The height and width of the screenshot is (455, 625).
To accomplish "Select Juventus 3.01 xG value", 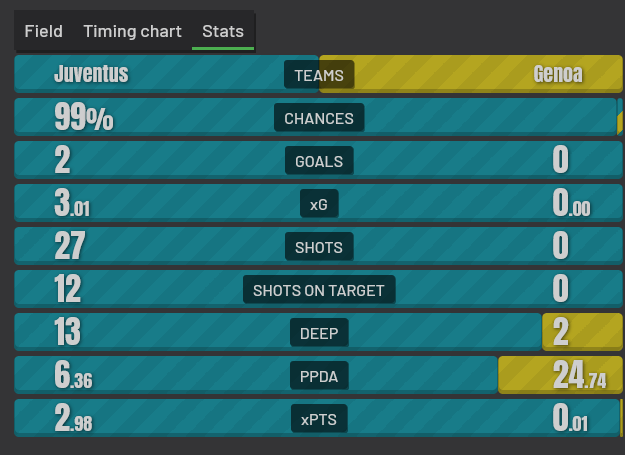I will click(72, 203).
